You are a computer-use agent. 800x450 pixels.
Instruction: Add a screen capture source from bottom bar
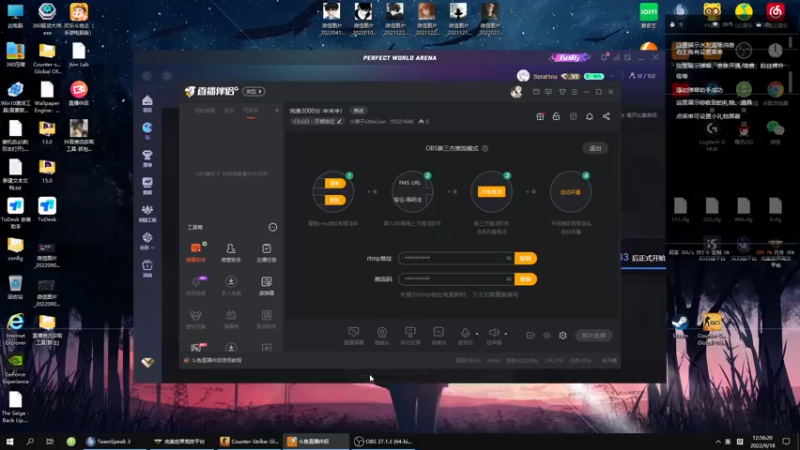pyautogui.click(x=354, y=336)
